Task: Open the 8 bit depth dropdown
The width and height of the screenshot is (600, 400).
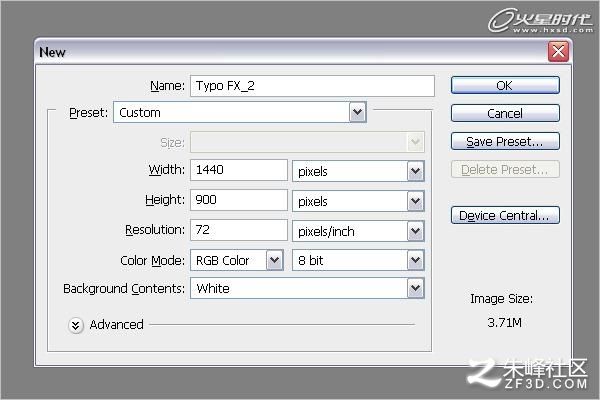Action: click(358, 260)
